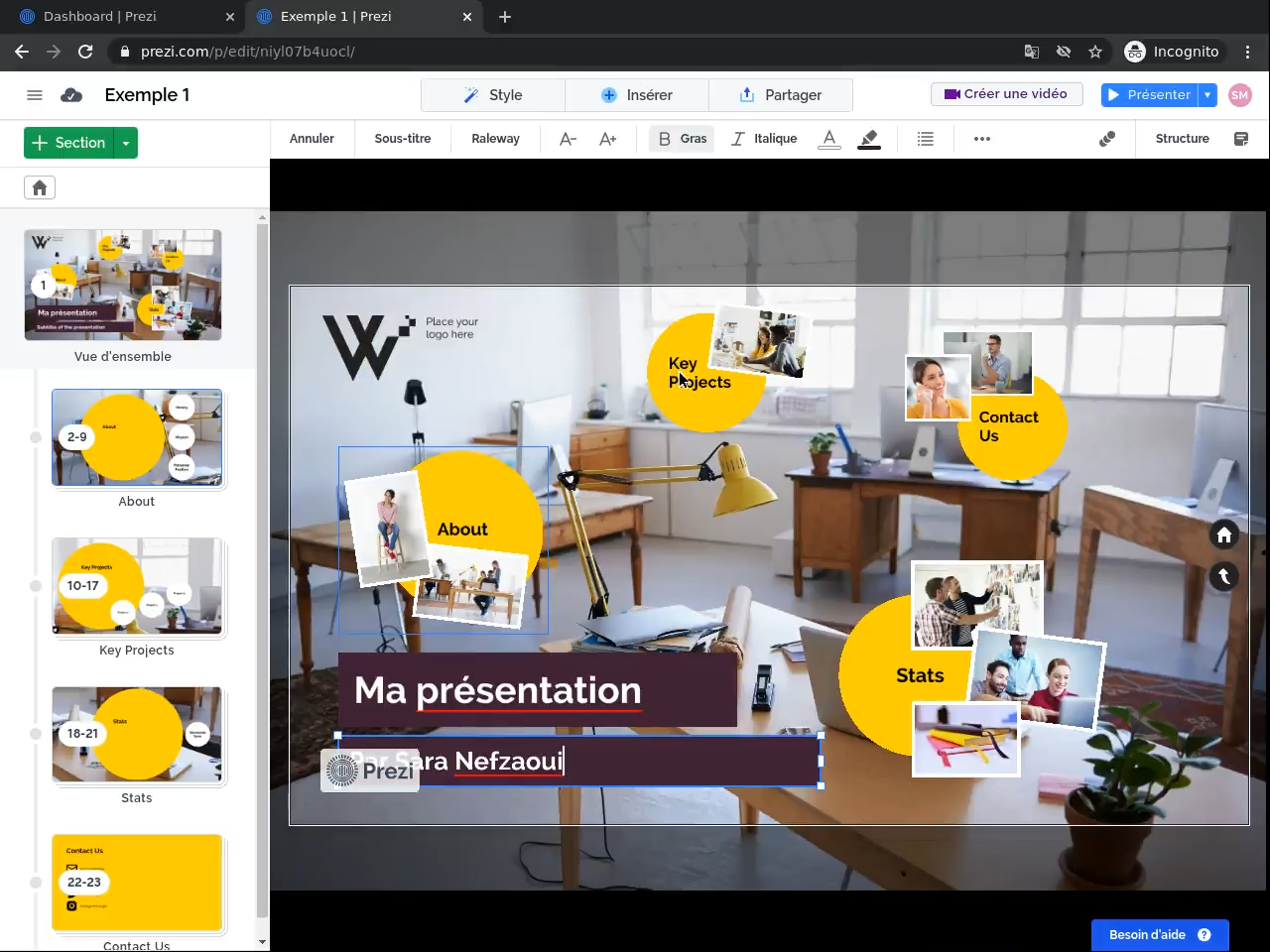The width and height of the screenshot is (1270, 952).
Task: Click the eye-off tracking protection icon
Action: [1064, 52]
